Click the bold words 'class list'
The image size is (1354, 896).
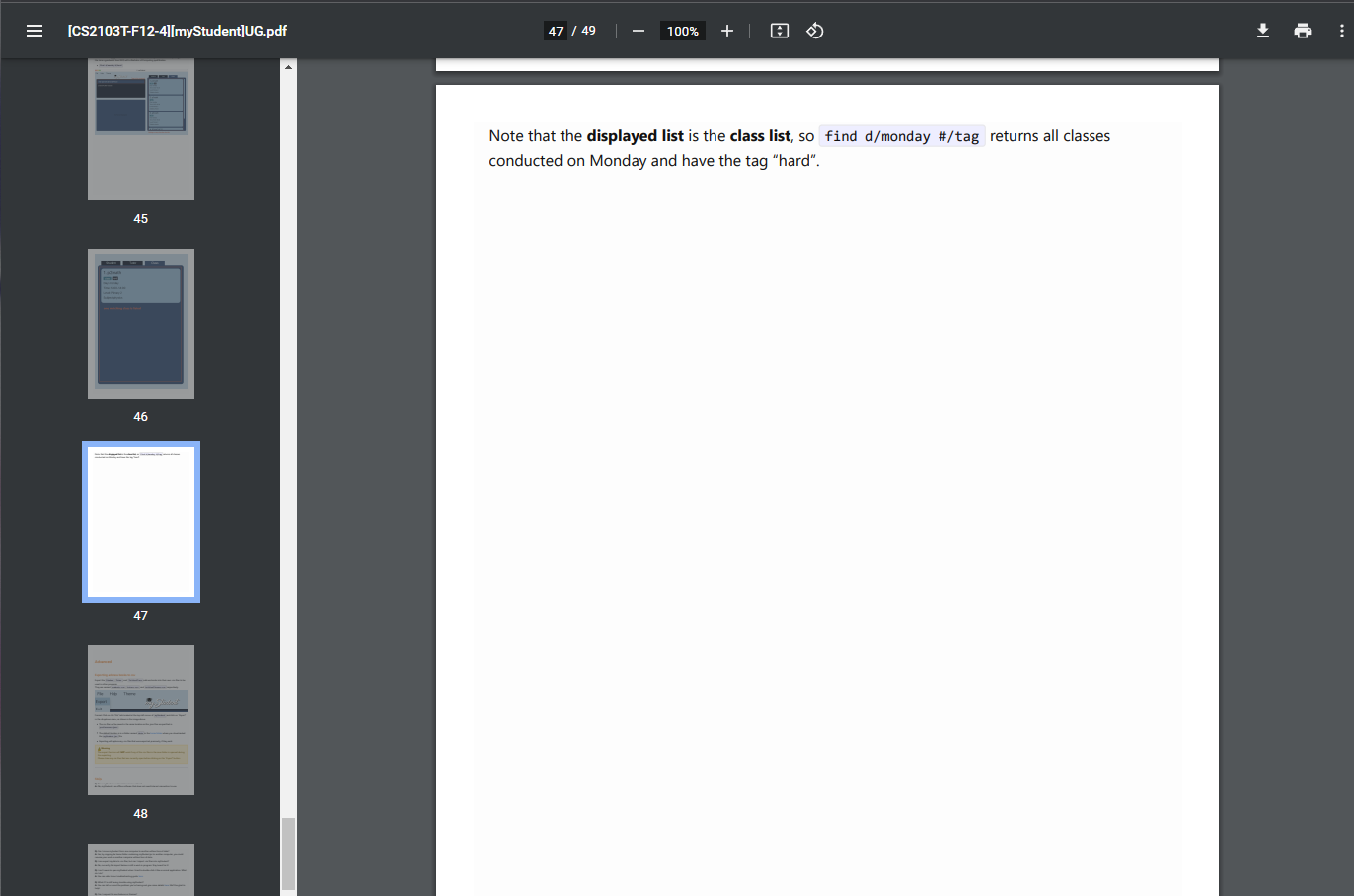(x=760, y=136)
